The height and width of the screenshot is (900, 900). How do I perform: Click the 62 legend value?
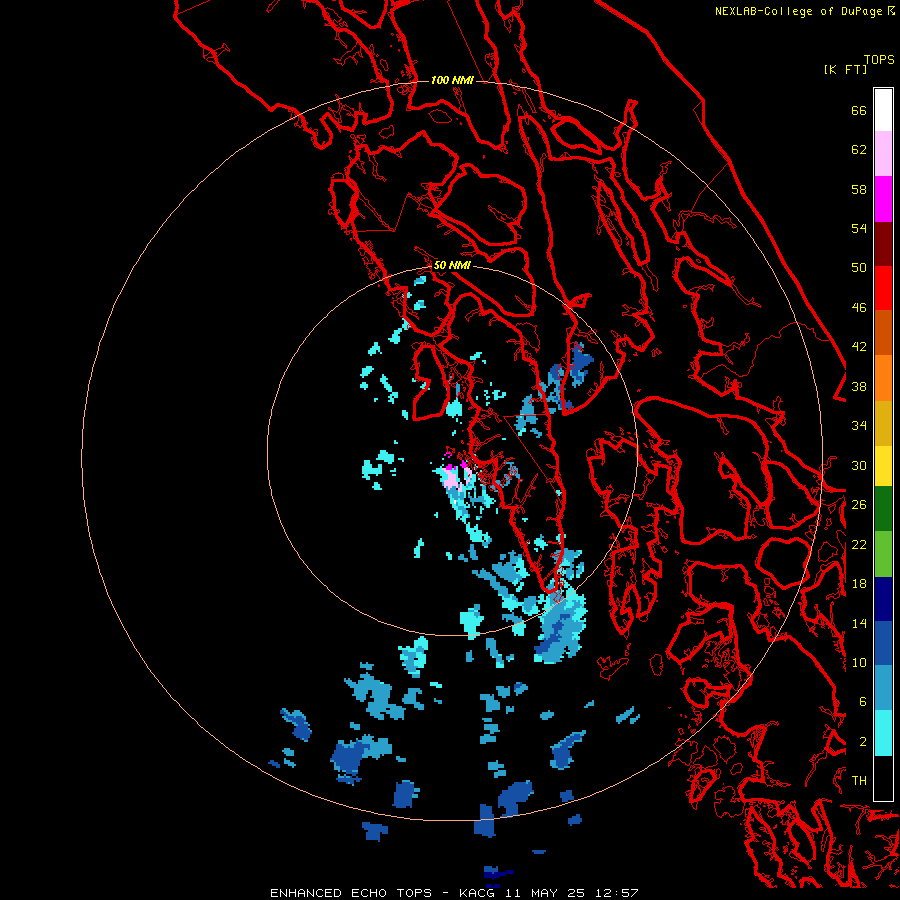[859, 150]
